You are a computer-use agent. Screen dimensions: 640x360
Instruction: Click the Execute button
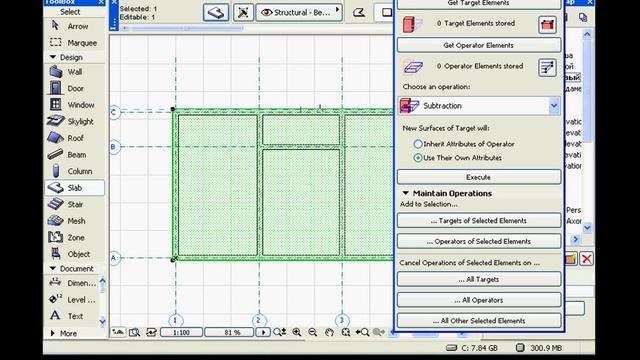pyautogui.click(x=478, y=177)
